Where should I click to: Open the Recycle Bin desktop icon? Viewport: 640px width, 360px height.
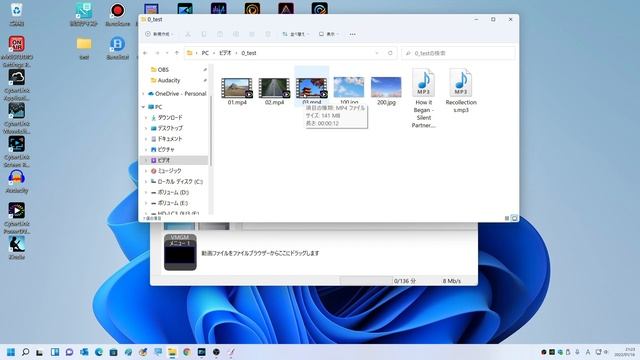pyautogui.click(x=17, y=13)
